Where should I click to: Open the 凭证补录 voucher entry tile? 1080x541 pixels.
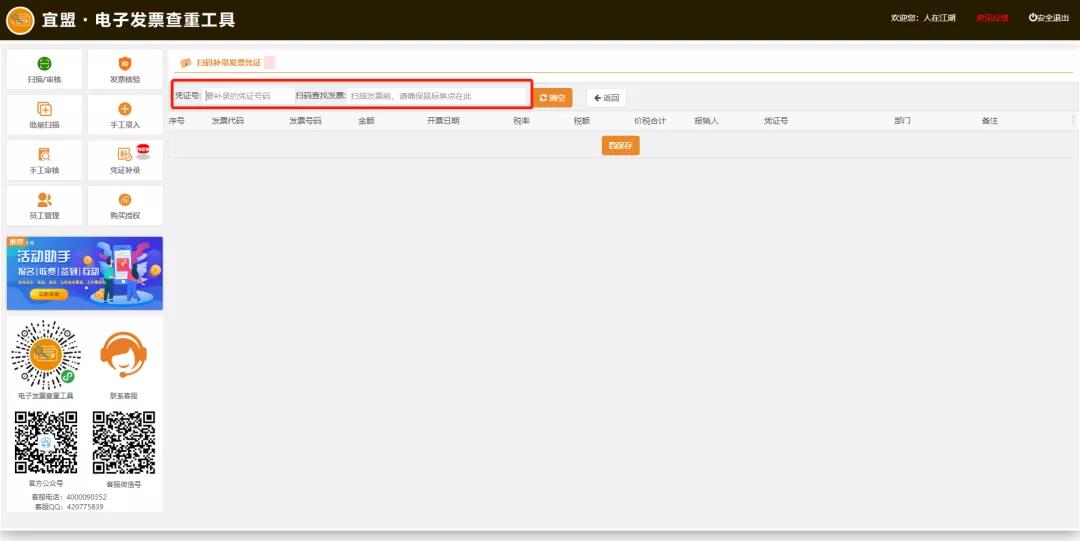(125, 160)
